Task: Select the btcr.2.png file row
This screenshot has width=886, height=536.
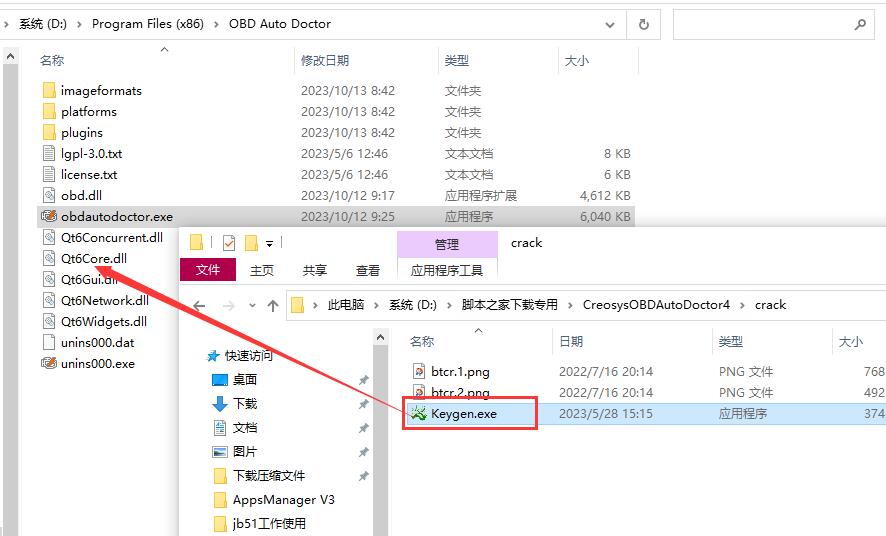Action: pyautogui.click(x=644, y=393)
